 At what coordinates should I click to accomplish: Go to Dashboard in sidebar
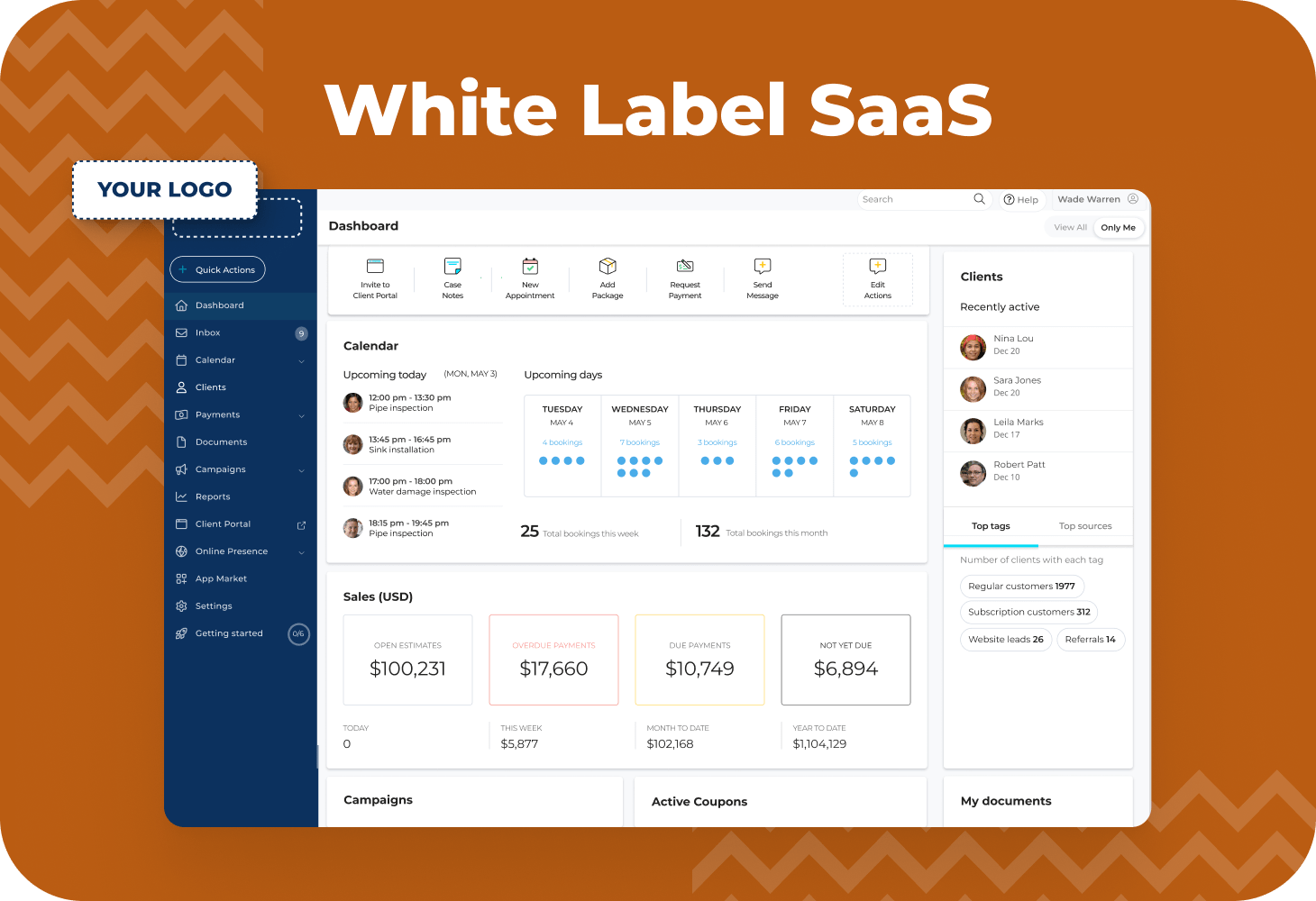[x=241, y=305]
